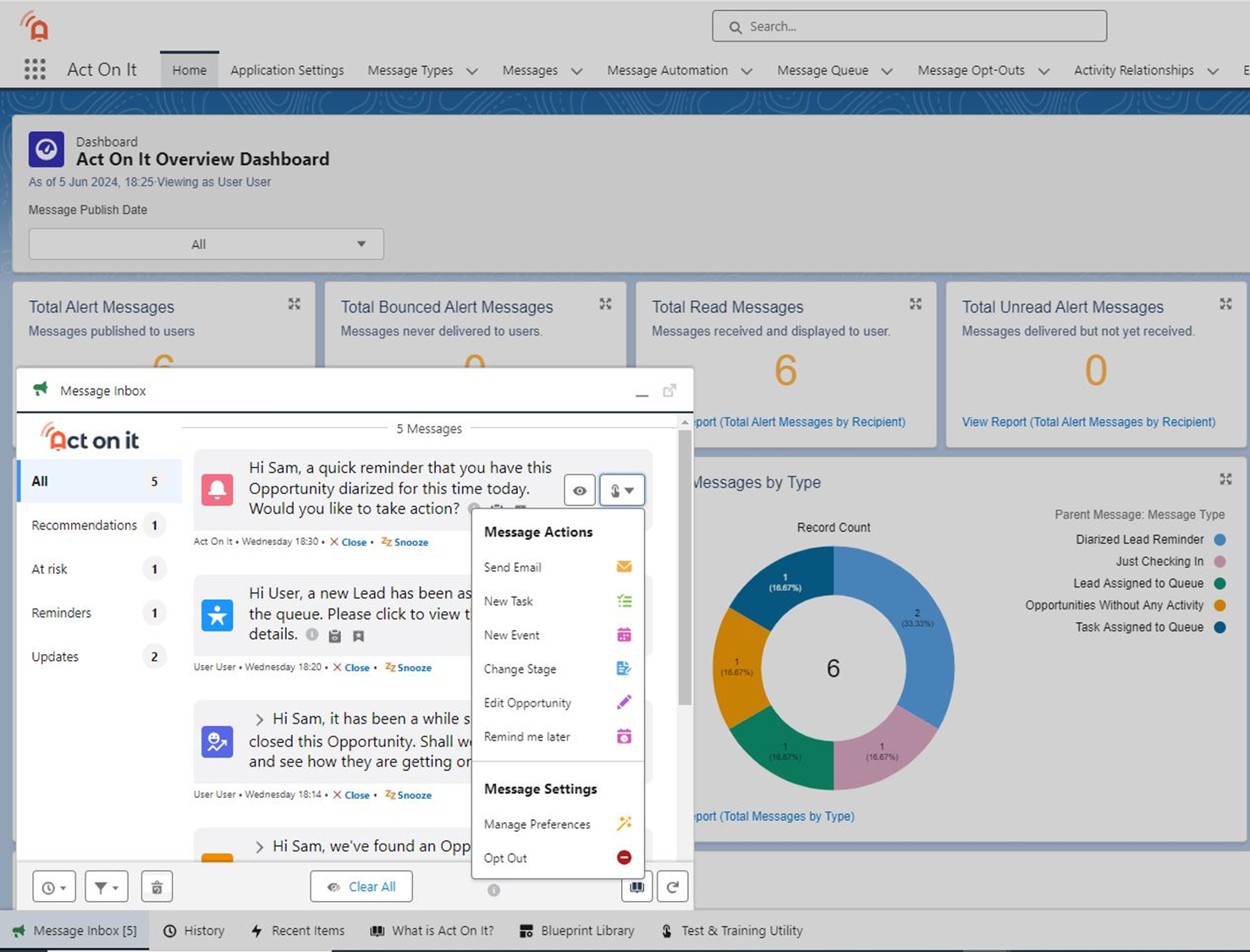Click the bookmark icon on the Lead message
Viewport: 1250px width, 952px height.
[358, 636]
